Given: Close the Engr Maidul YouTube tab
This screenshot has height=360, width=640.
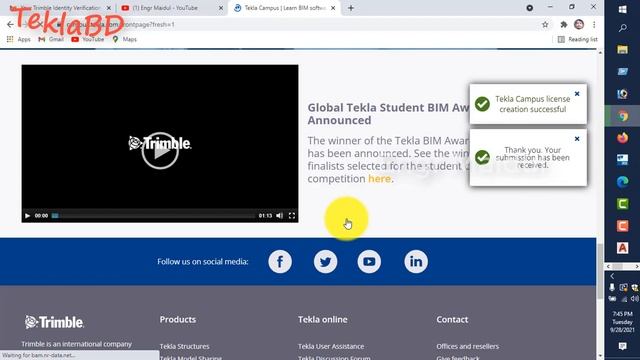Looking at the screenshot, I should [221, 8].
